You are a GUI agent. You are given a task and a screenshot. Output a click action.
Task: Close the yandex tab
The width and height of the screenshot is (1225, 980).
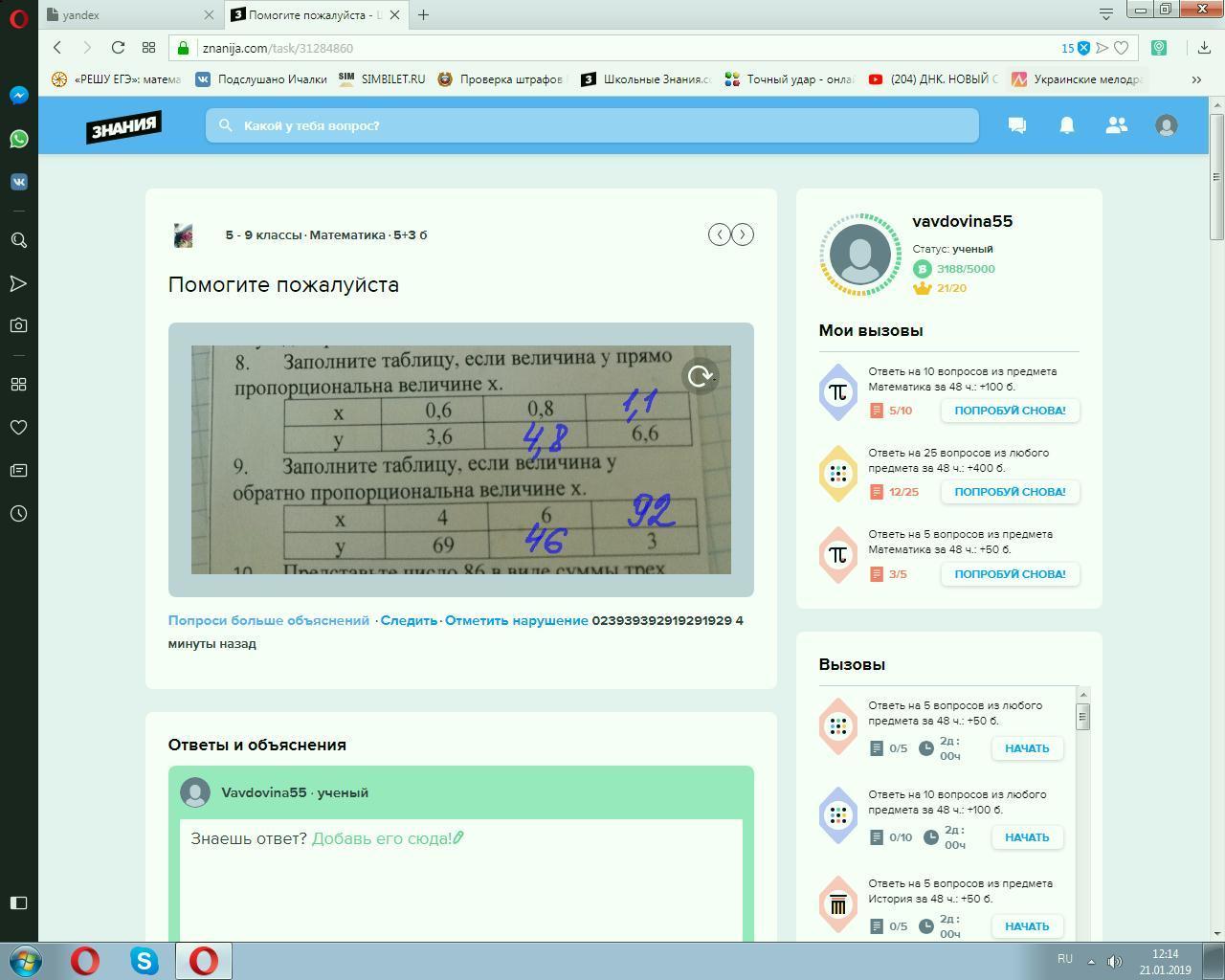coord(210,15)
